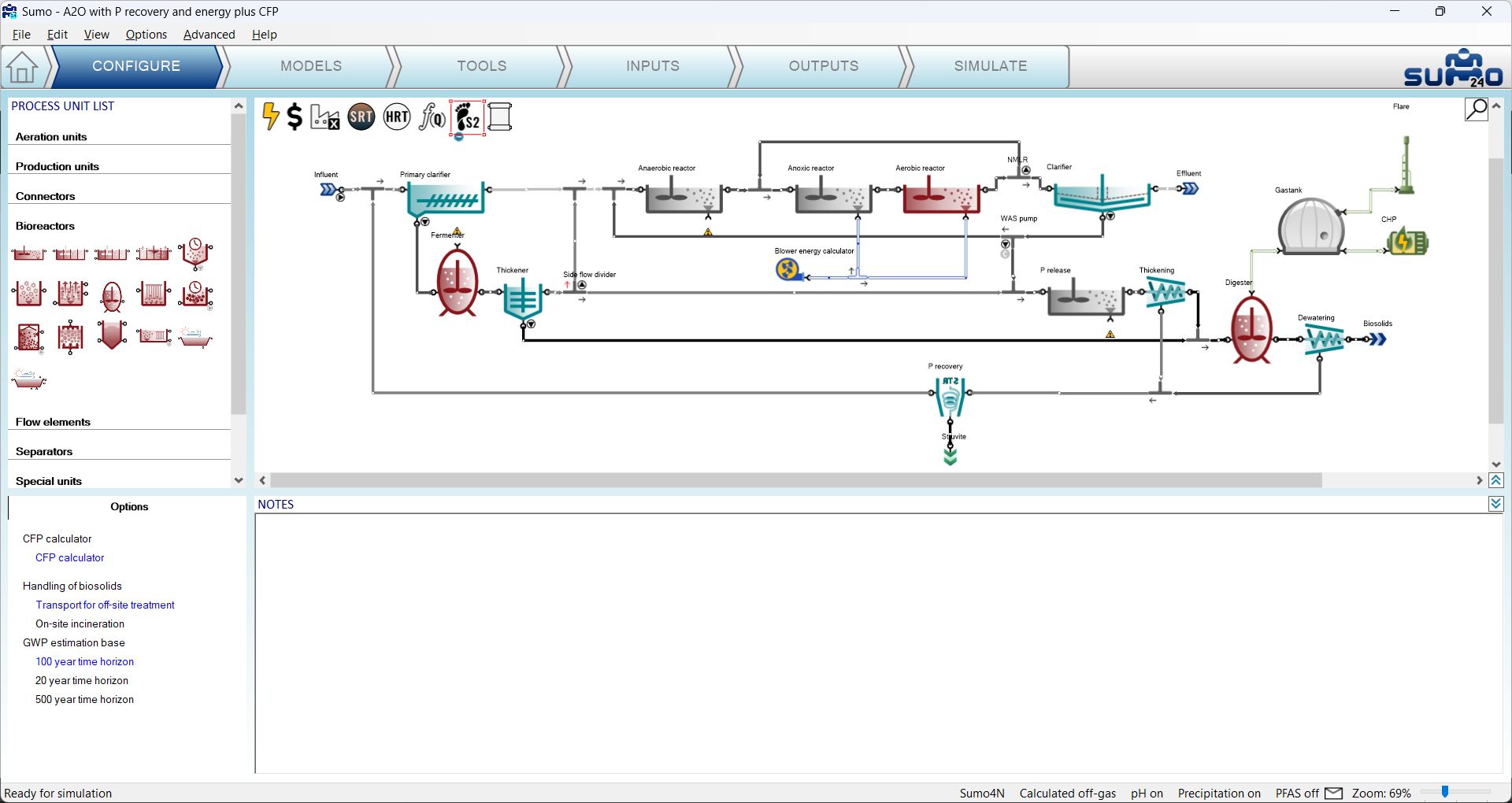
Task: Select the Flare unit
Action: point(1406,165)
